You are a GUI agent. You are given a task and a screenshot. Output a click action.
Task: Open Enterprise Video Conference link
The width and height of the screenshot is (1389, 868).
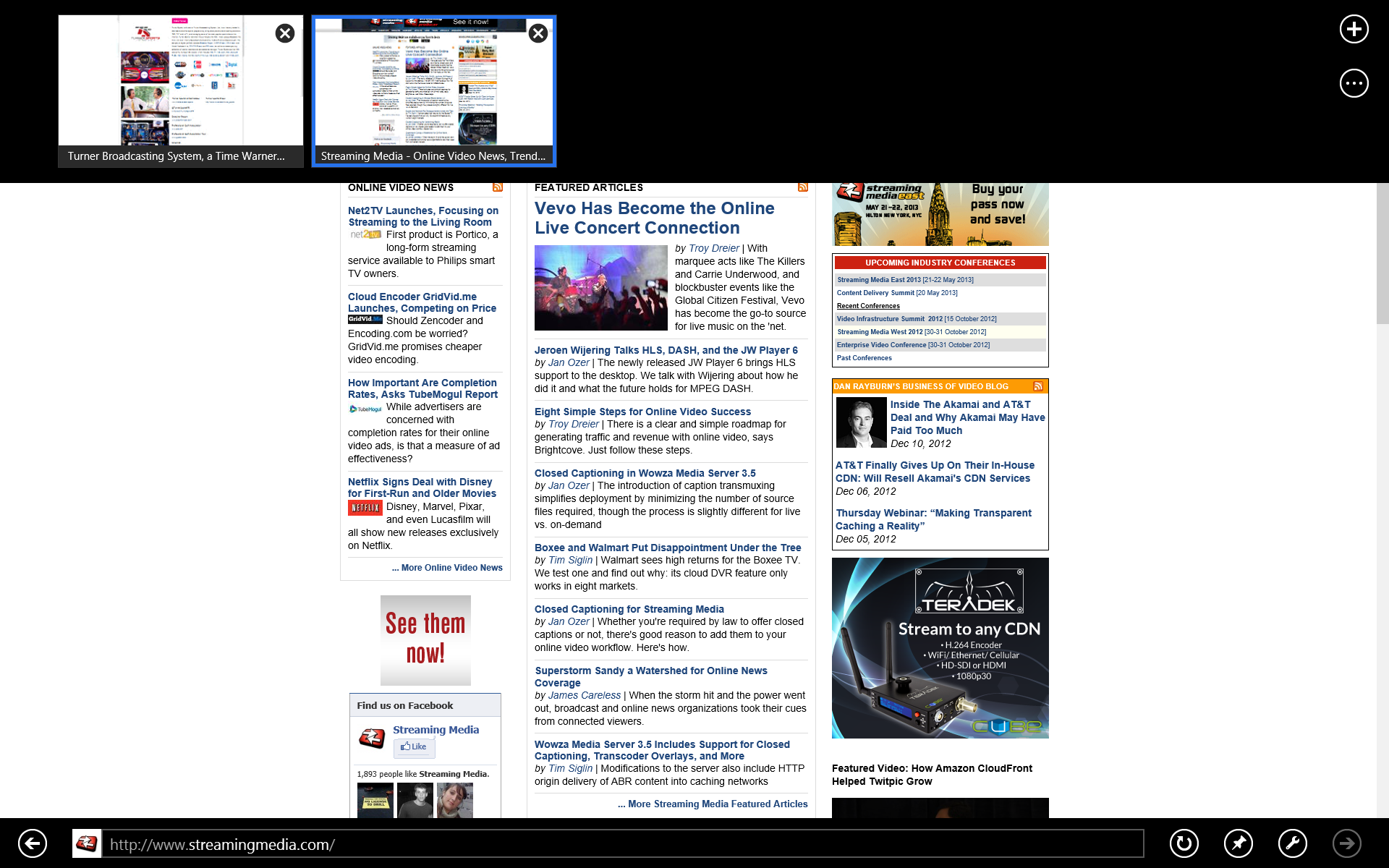[881, 345]
